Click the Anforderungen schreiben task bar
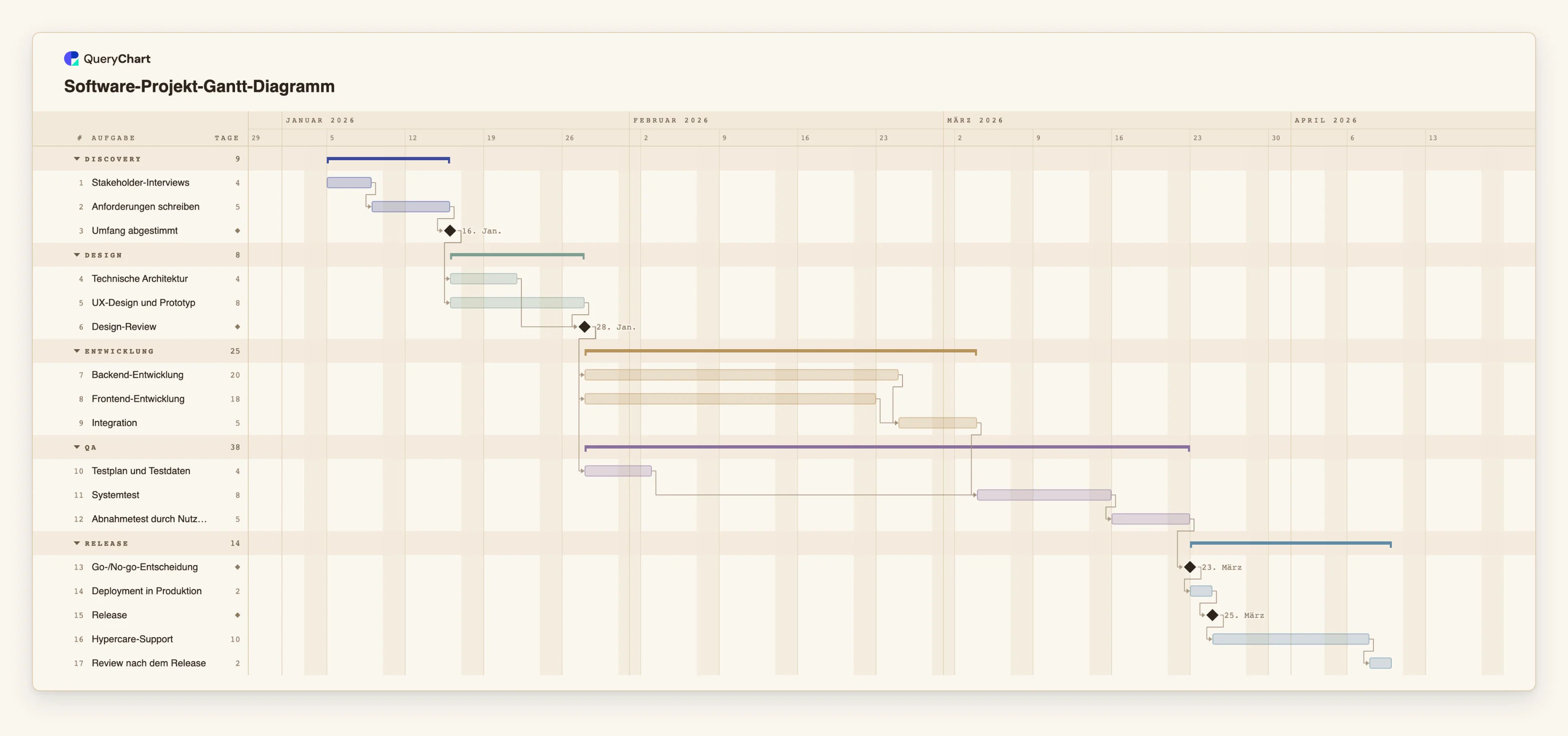Screen dimensions: 1568x736 click(411, 206)
